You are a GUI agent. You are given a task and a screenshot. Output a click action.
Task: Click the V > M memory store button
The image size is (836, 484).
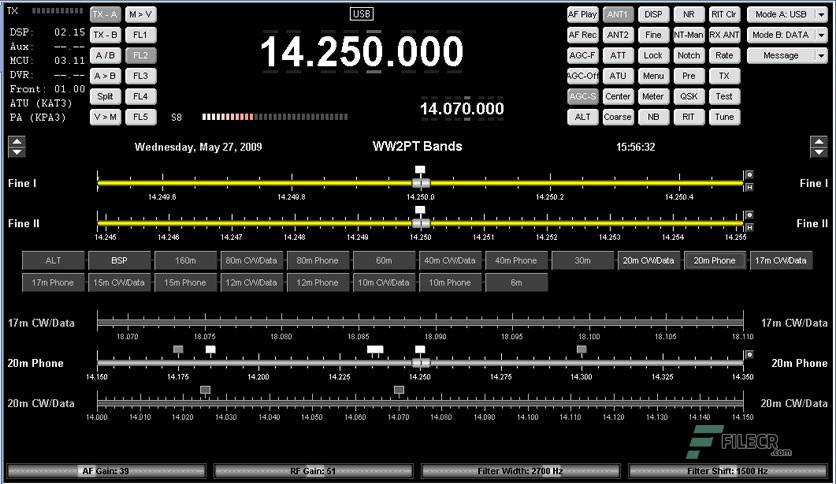pos(105,117)
